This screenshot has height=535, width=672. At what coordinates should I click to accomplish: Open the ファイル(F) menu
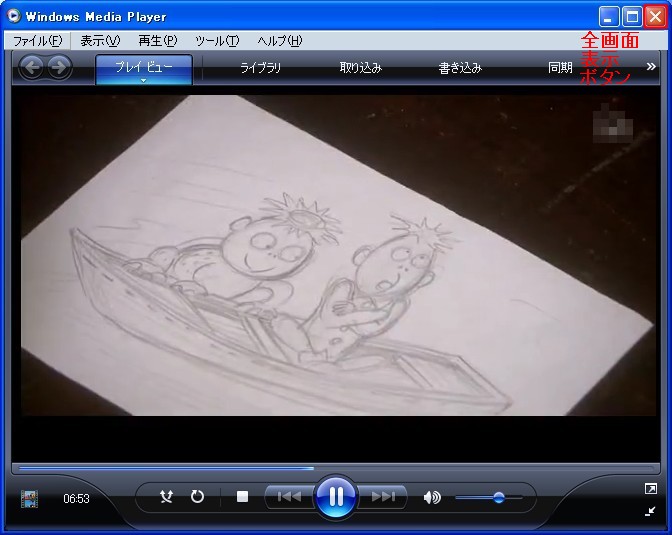[37, 41]
